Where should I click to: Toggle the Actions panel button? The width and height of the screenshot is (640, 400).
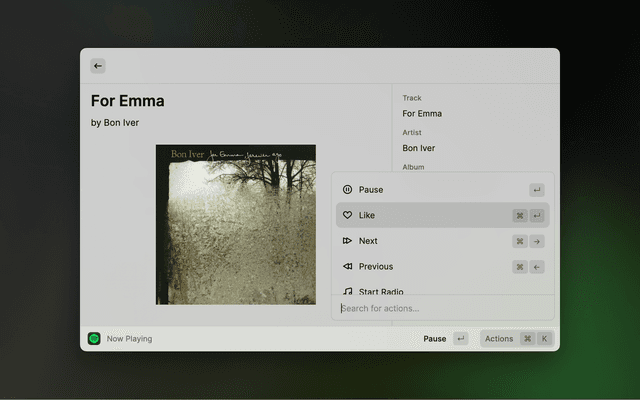point(499,339)
